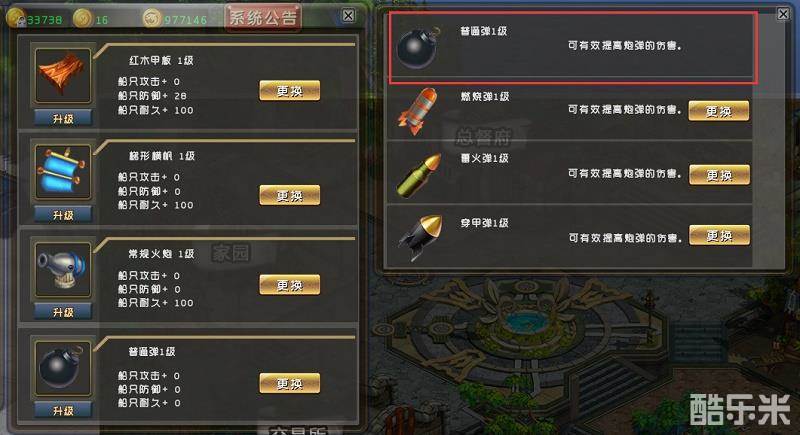Select the green thunderfire bullet icon
Screen dimensions: 800x435
pos(419,175)
